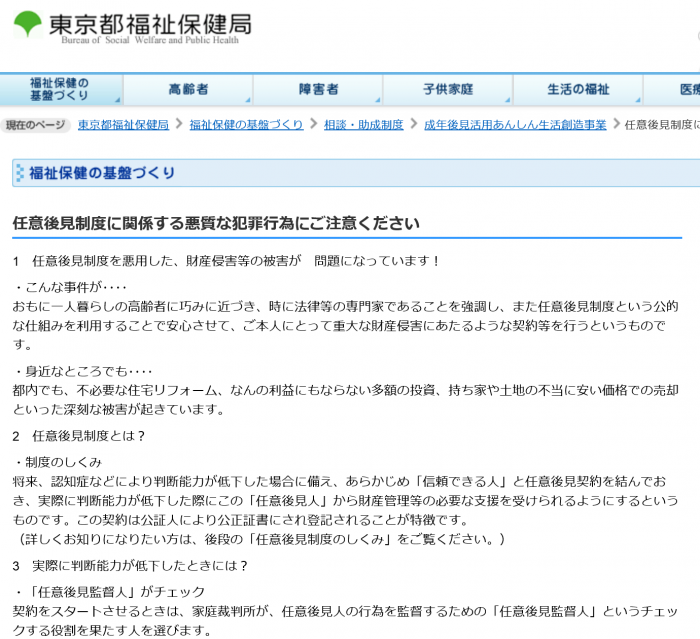Click the 東京都福祉保健局 header logo text

(149, 24)
